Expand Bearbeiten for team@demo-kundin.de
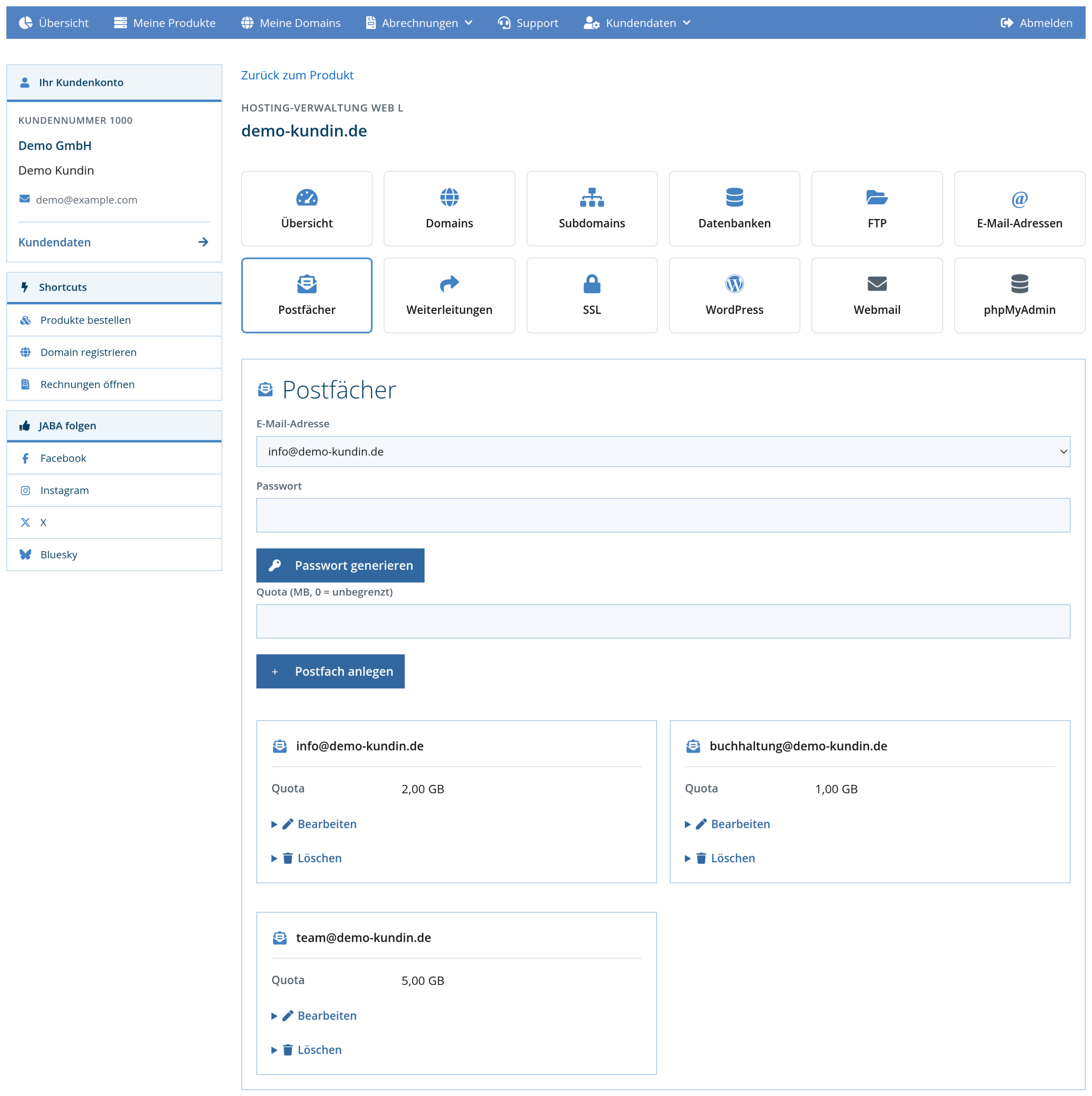Screen dimensions: 1092x1096 (x=313, y=1015)
